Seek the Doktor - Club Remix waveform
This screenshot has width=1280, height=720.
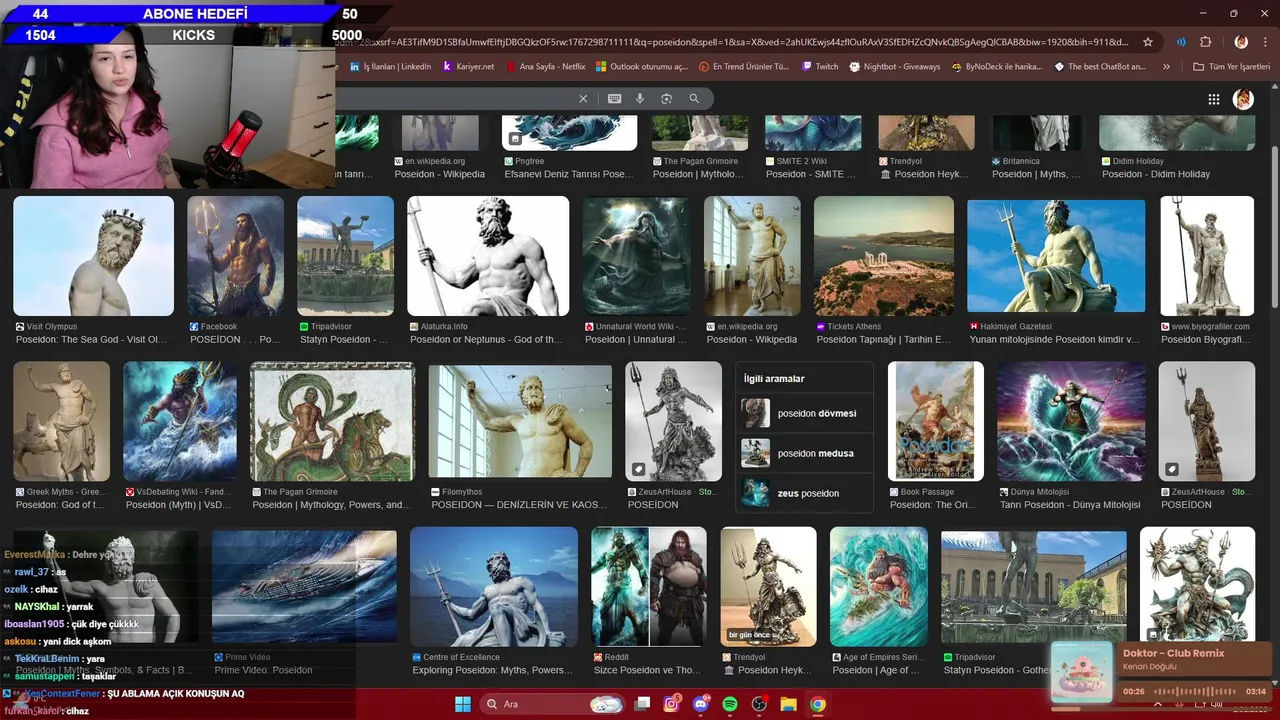point(1193,691)
